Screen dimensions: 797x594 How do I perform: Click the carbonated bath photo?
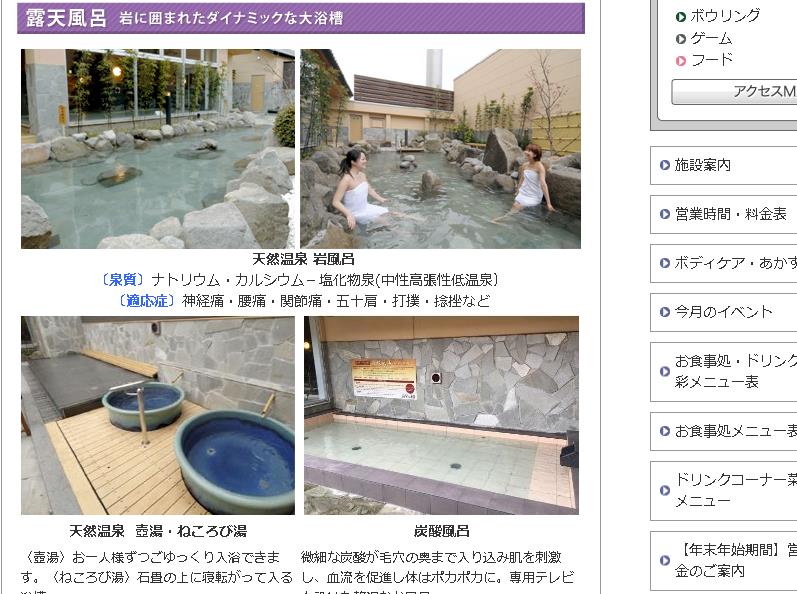tap(441, 416)
